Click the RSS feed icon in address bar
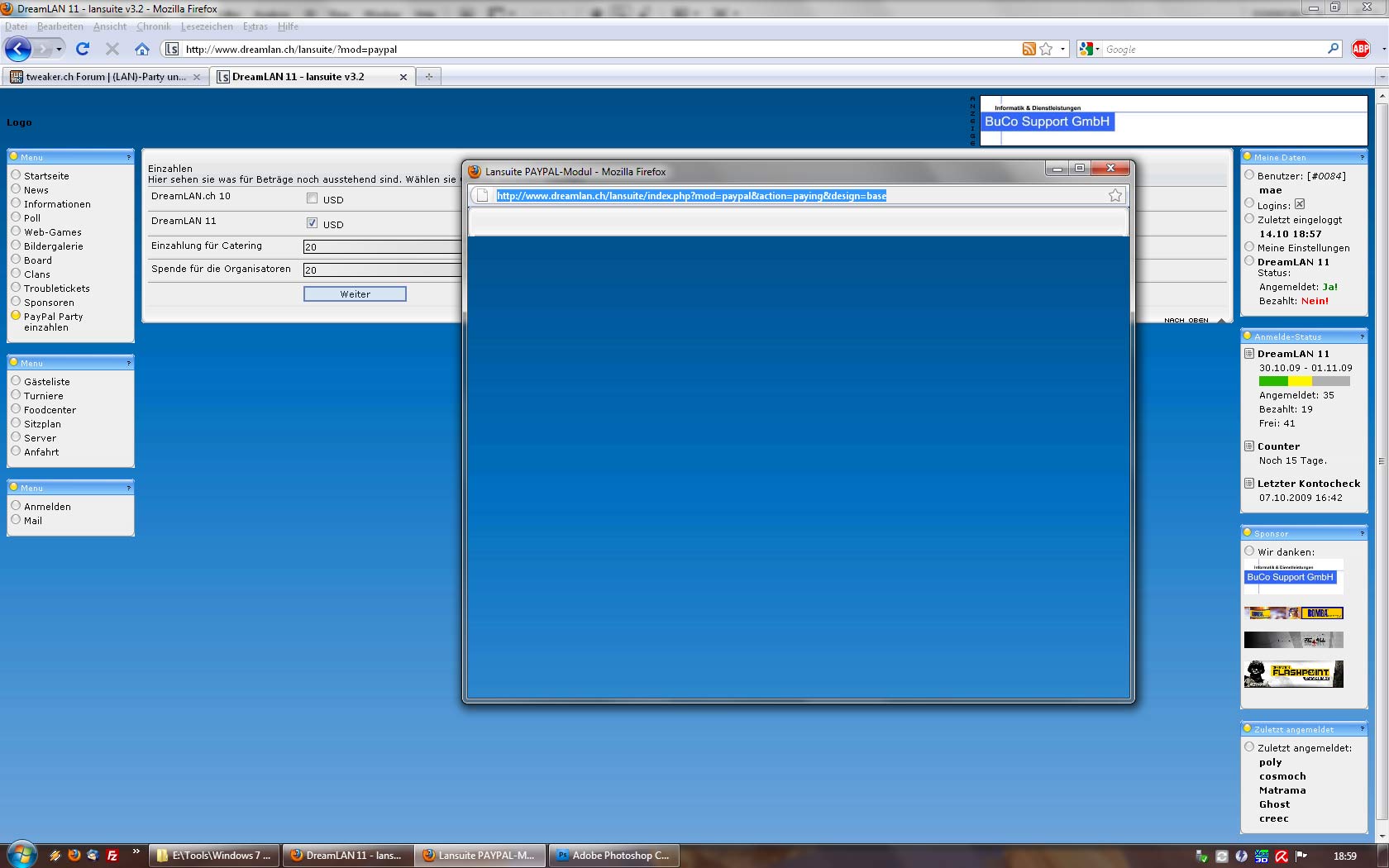This screenshot has width=1389, height=868. coord(1029,50)
